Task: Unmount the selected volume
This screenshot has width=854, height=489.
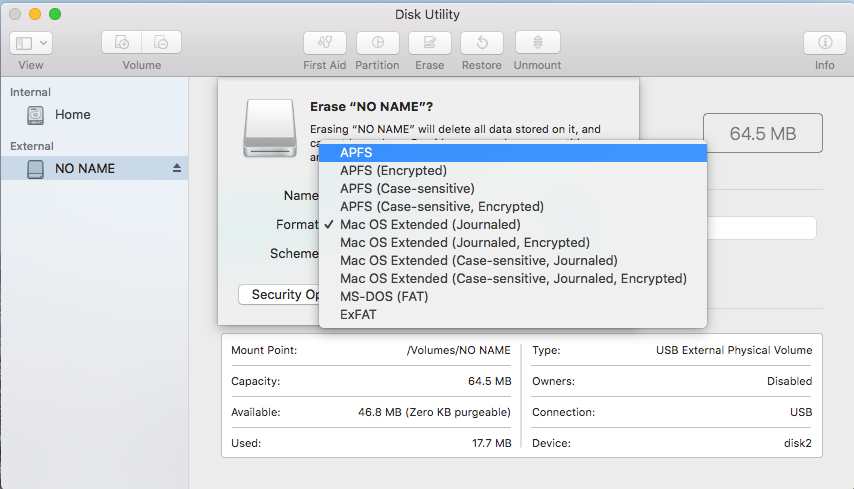Action: (x=537, y=43)
